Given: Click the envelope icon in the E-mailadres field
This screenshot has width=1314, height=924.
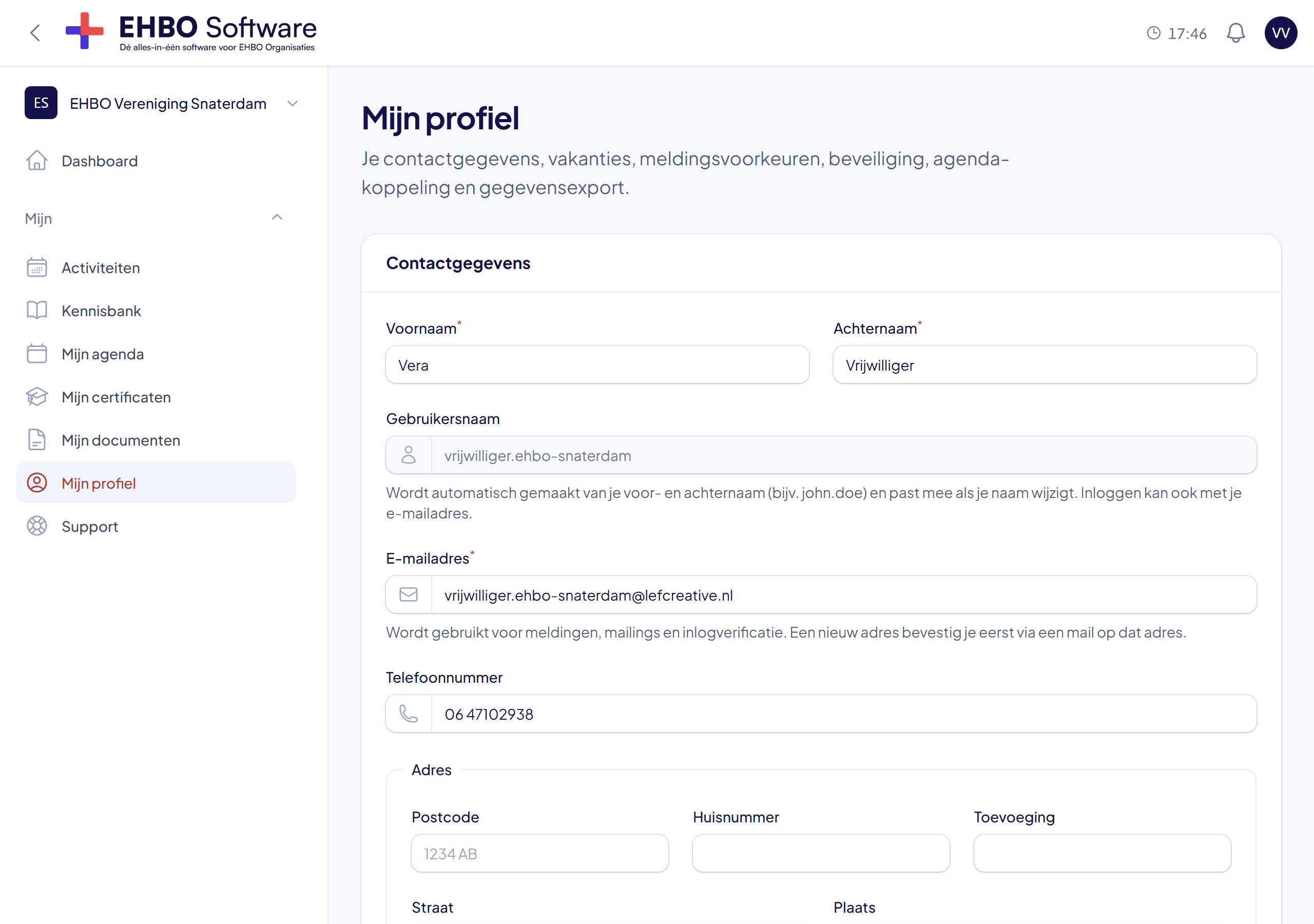Looking at the screenshot, I should (x=408, y=594).
